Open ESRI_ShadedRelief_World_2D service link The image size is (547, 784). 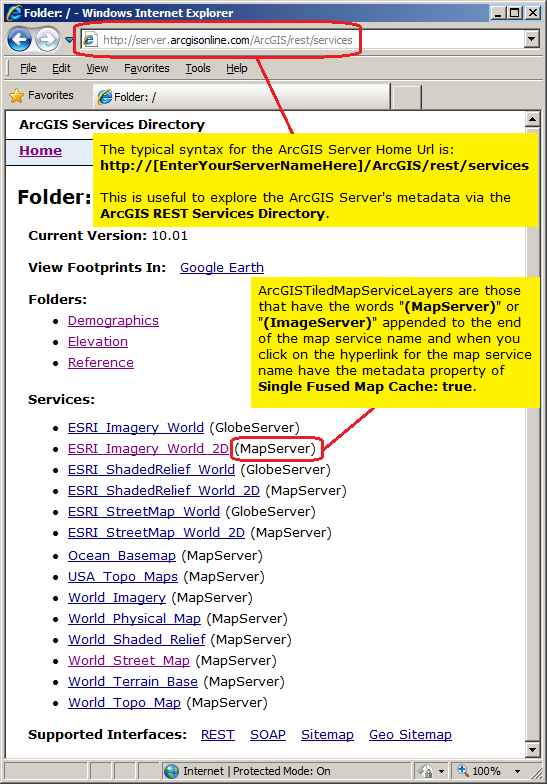point(164,490)
